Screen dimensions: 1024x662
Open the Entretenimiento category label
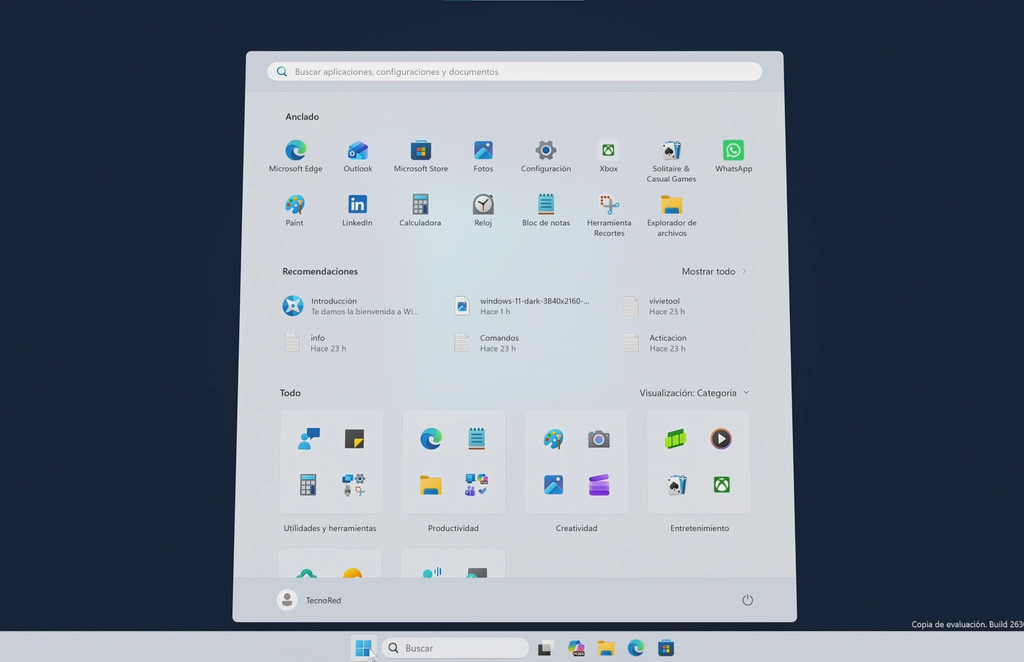[699, 528]
